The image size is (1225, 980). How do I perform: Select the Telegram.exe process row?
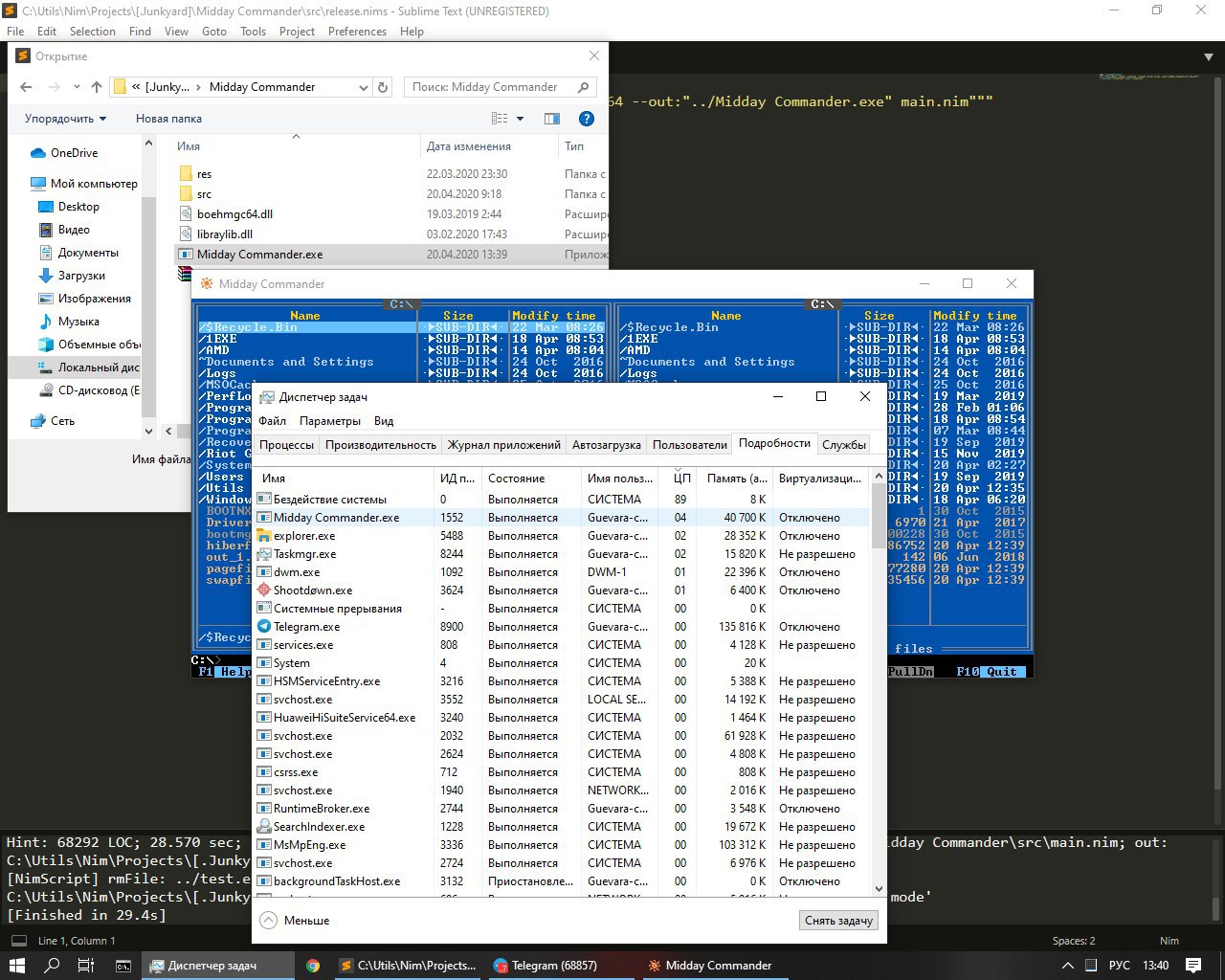(562, 627)
